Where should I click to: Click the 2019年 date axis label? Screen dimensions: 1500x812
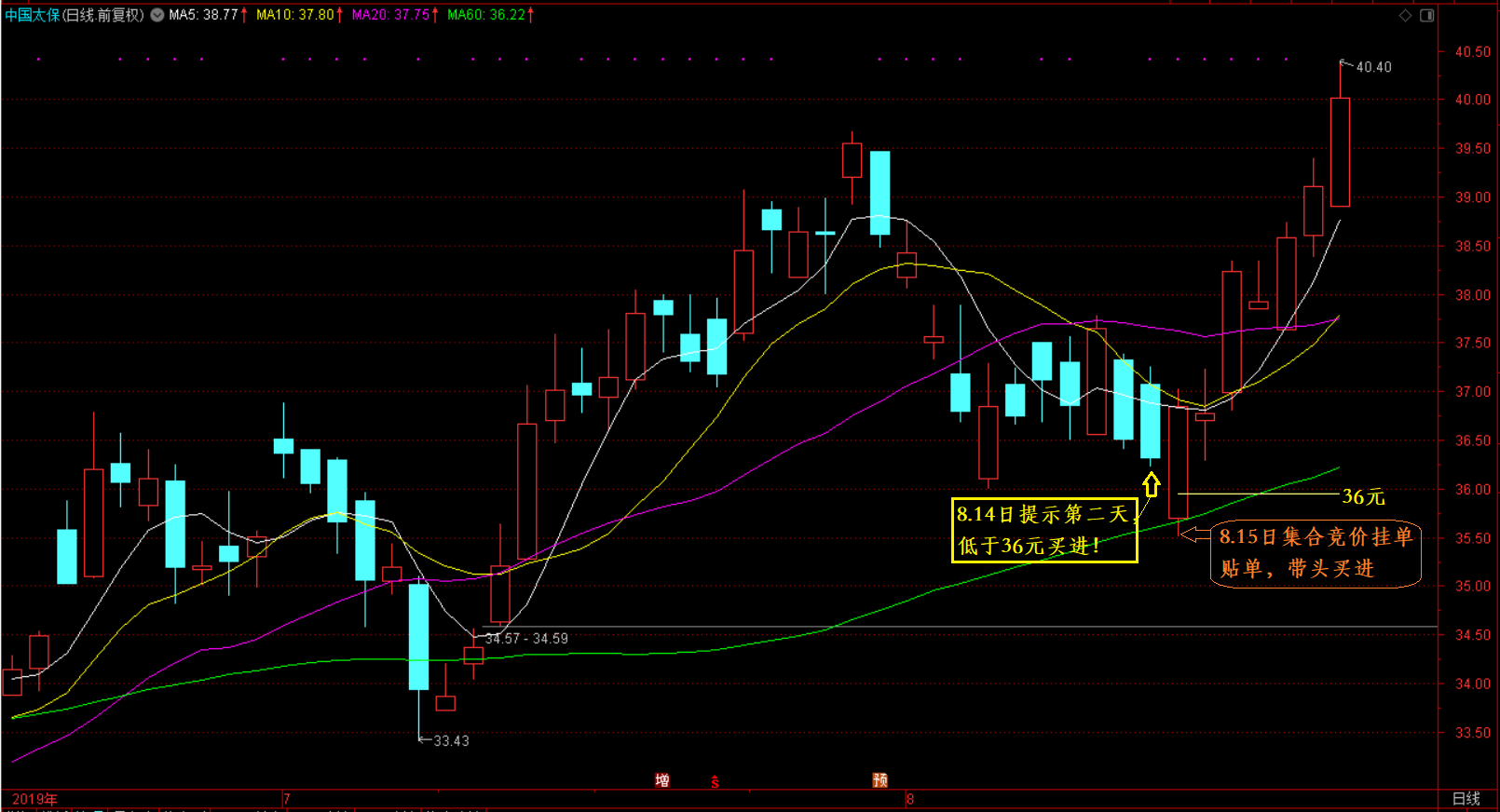(34, 799)
